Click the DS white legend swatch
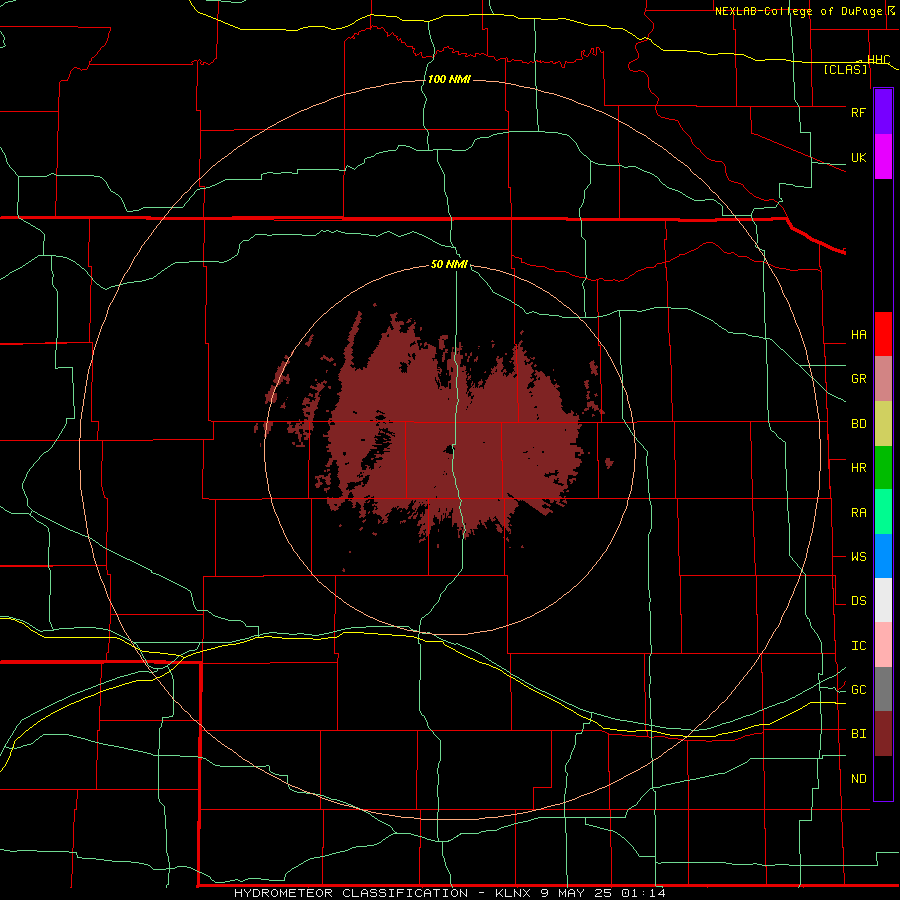Screen dimensions: 900x900 tap(883, 600)
